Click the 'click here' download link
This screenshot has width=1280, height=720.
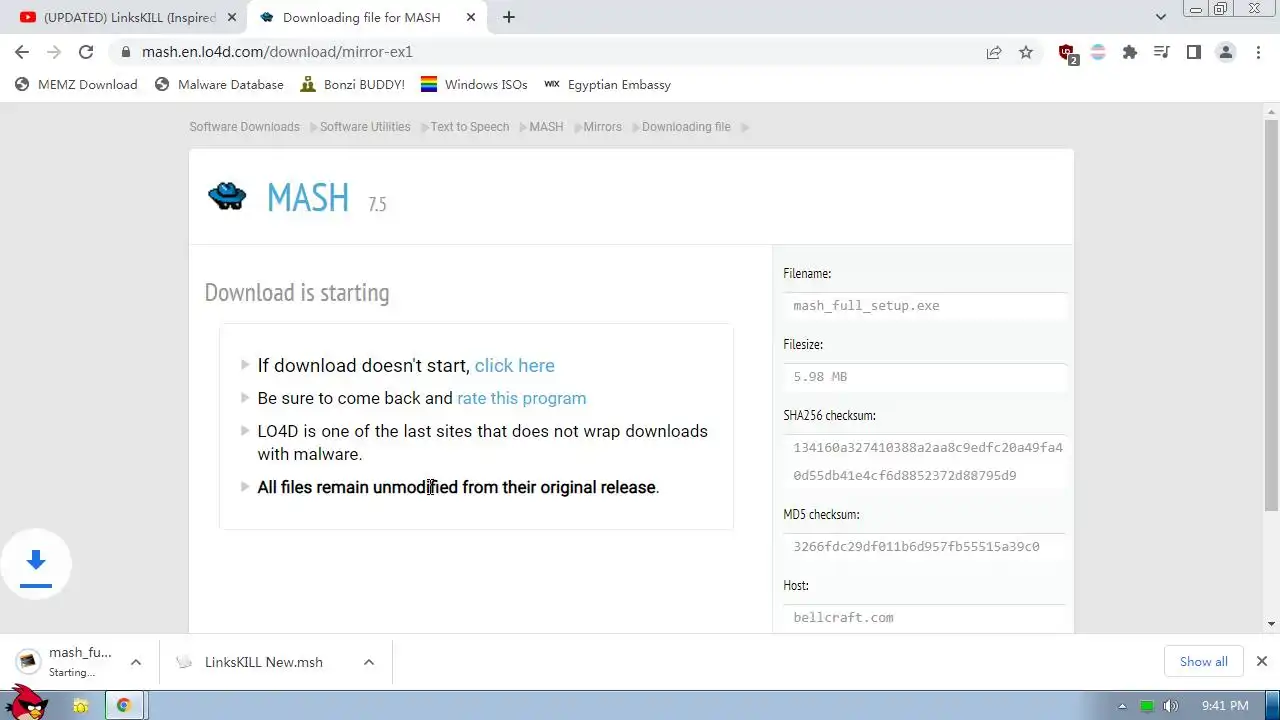coord(514,366)
